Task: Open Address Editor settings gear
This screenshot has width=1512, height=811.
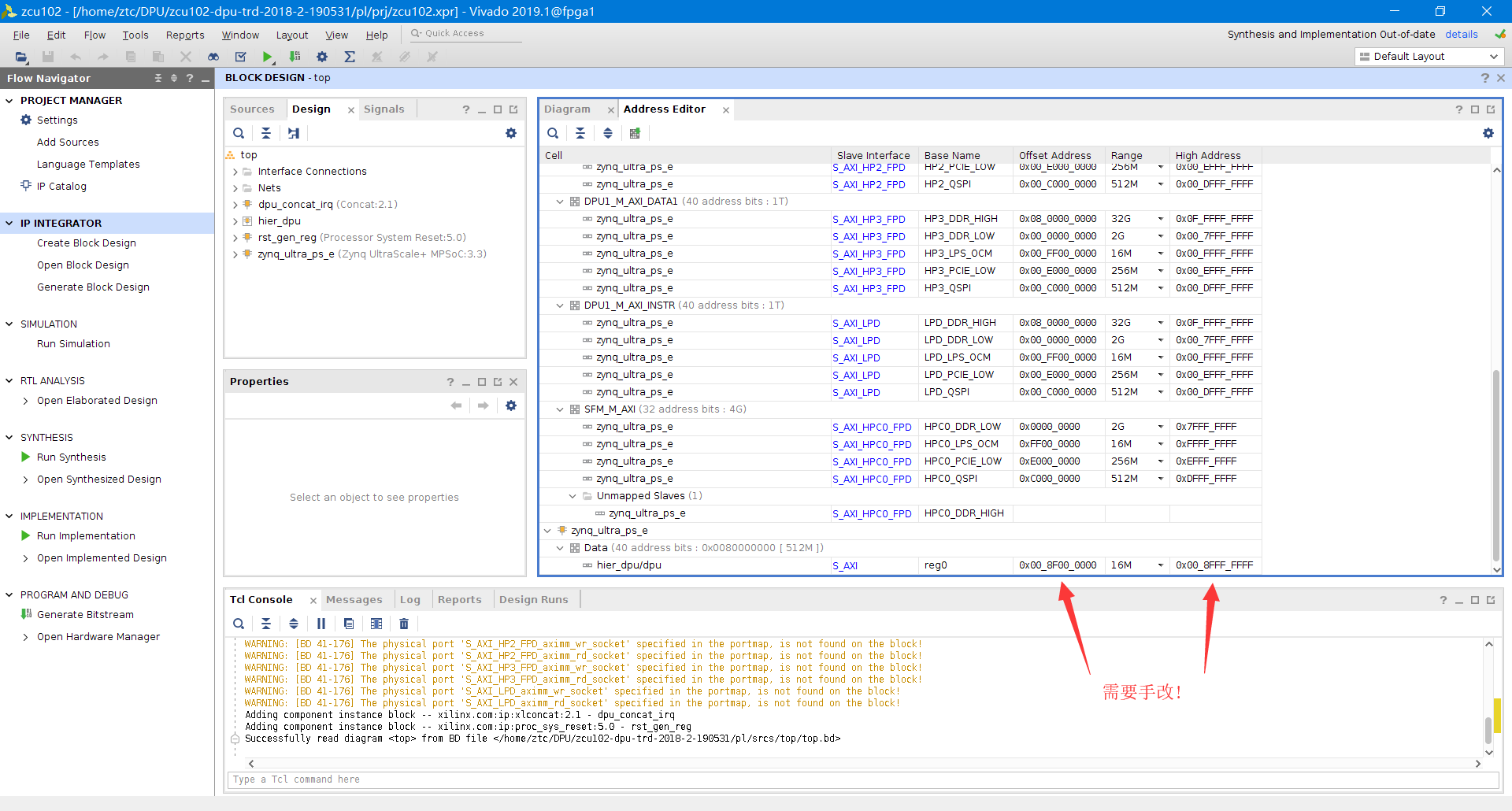Action: click(x=1488, y=133)
